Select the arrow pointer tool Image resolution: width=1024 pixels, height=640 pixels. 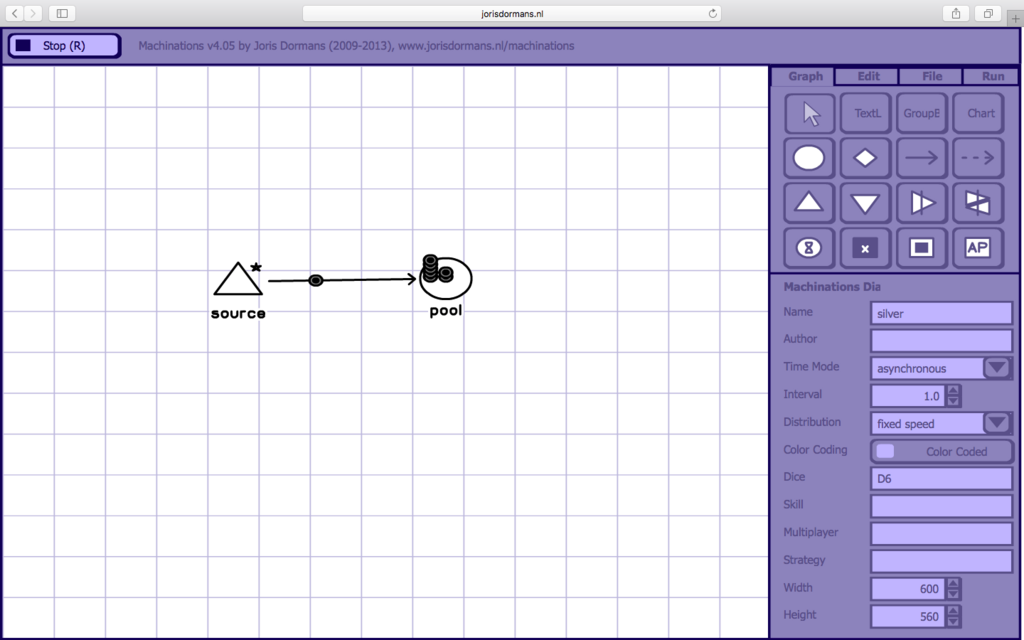click(x=809, y=114)
